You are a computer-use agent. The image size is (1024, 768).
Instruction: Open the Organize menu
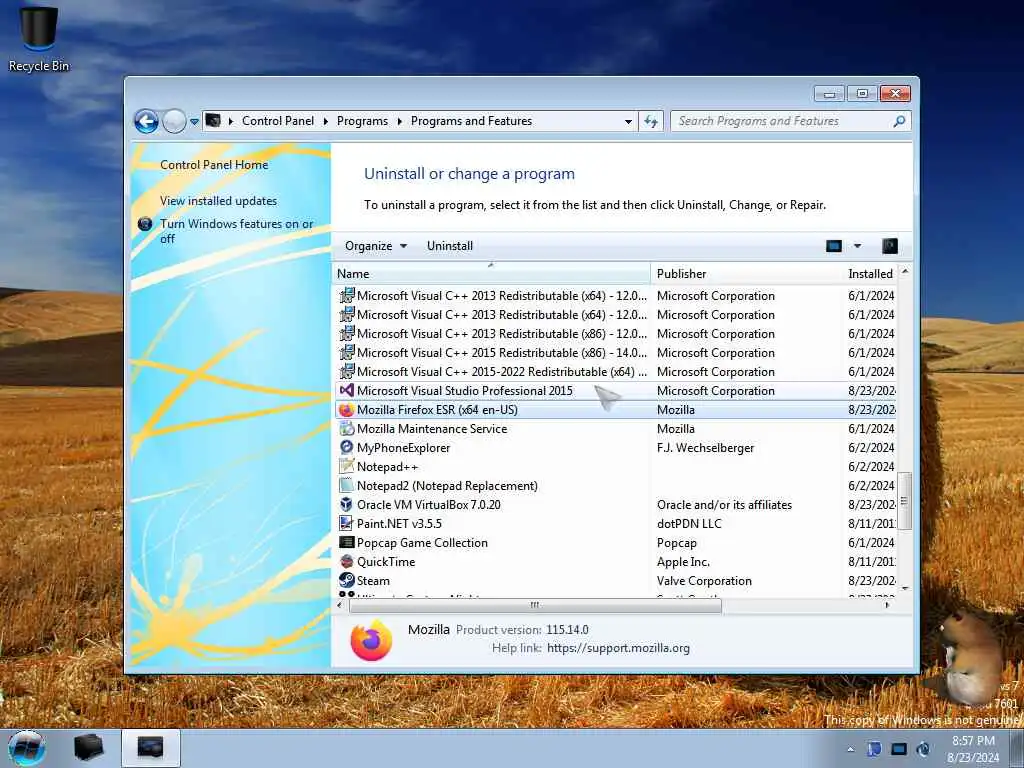(x=376, y=246)
